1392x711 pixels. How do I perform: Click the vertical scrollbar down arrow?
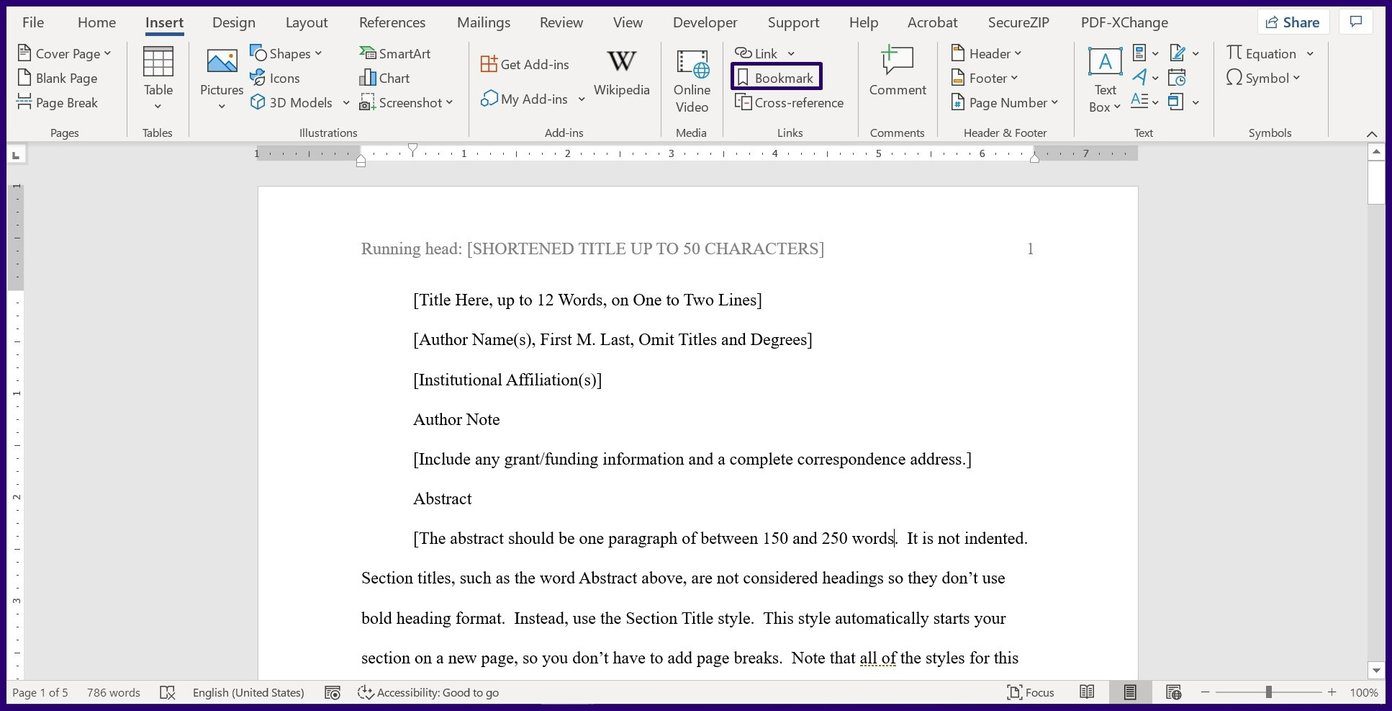pyautogui.click(x=1376, y=670)
